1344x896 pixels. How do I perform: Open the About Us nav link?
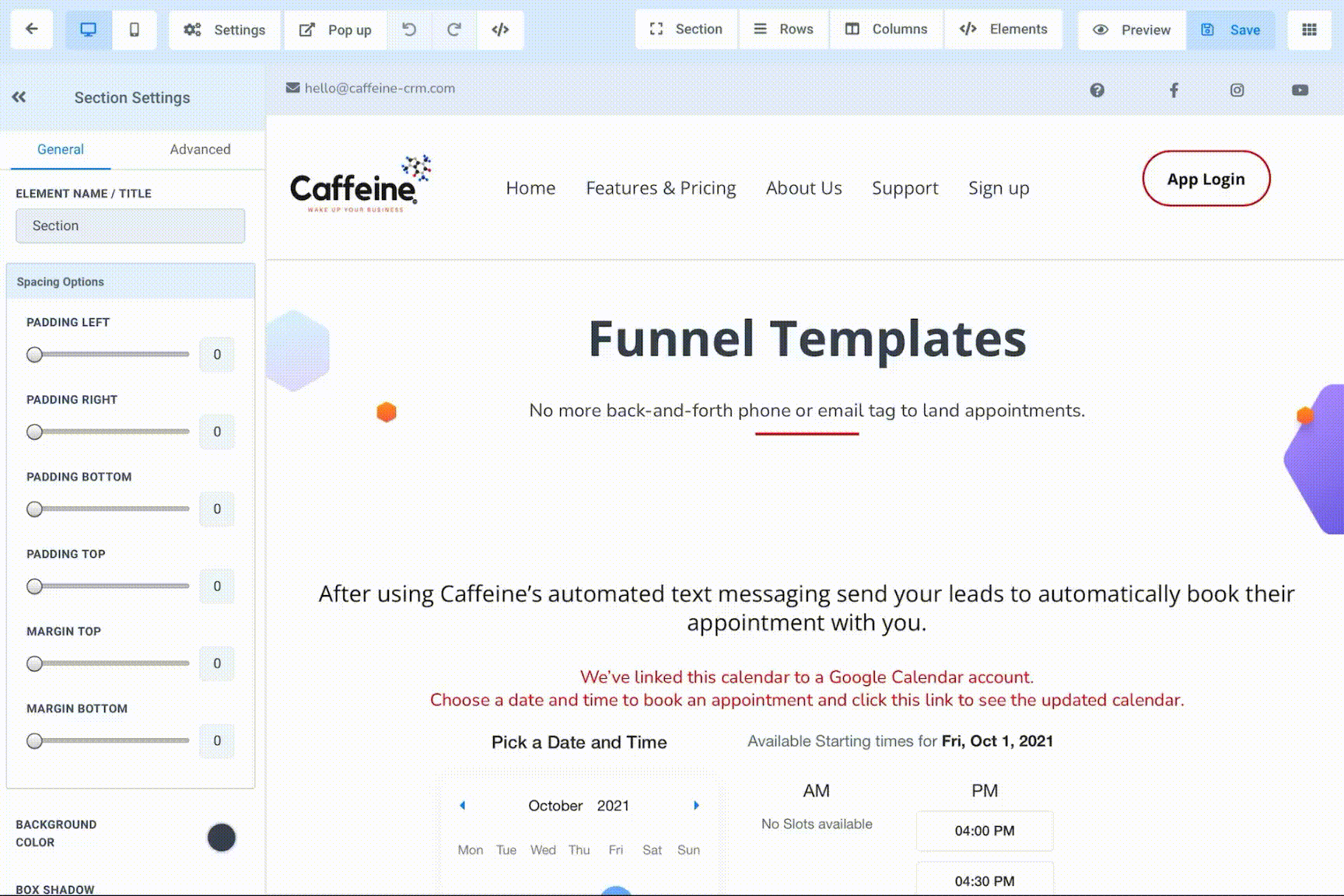tap(804, 188)
